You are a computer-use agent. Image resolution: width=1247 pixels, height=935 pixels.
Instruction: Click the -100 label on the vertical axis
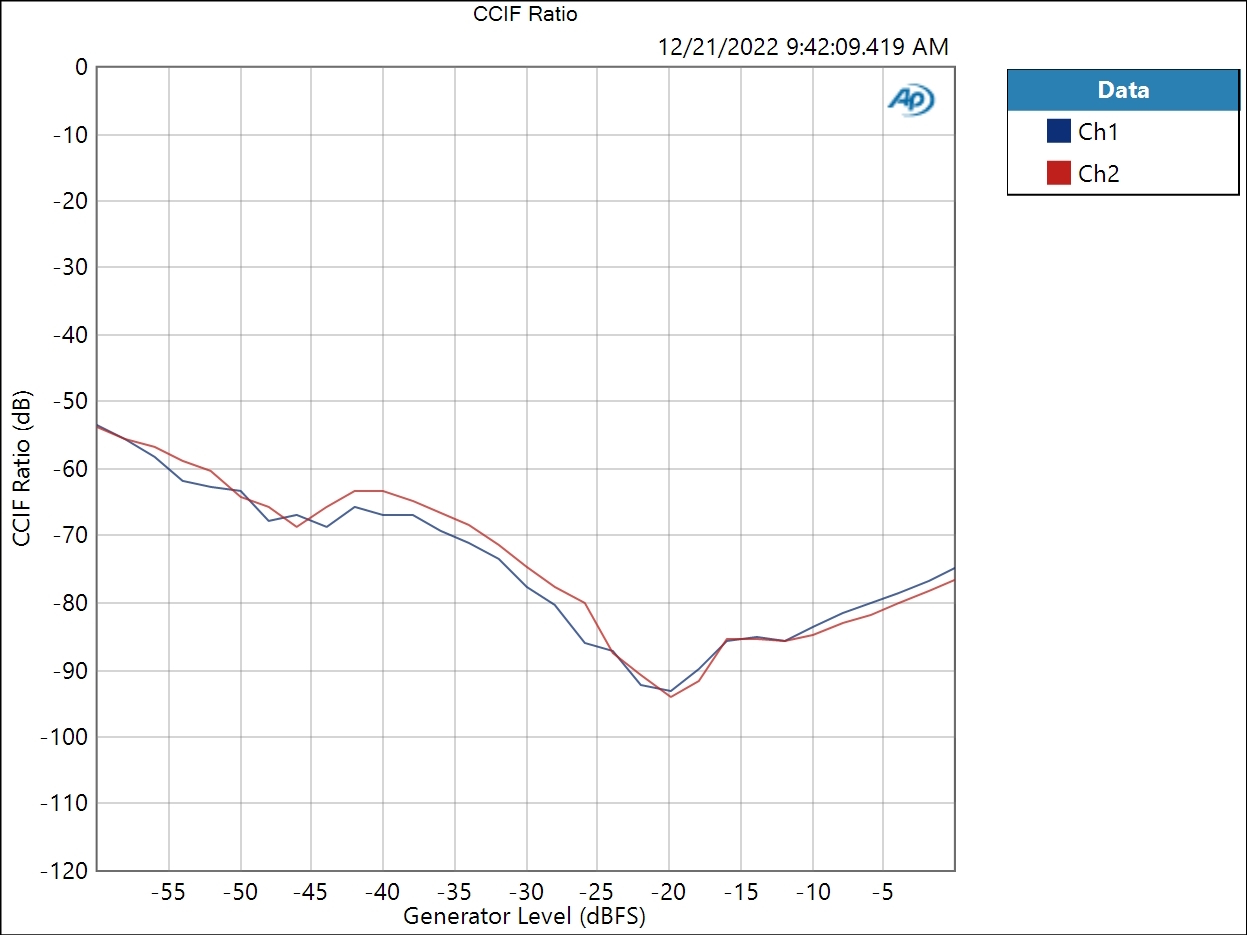point(64,736)
